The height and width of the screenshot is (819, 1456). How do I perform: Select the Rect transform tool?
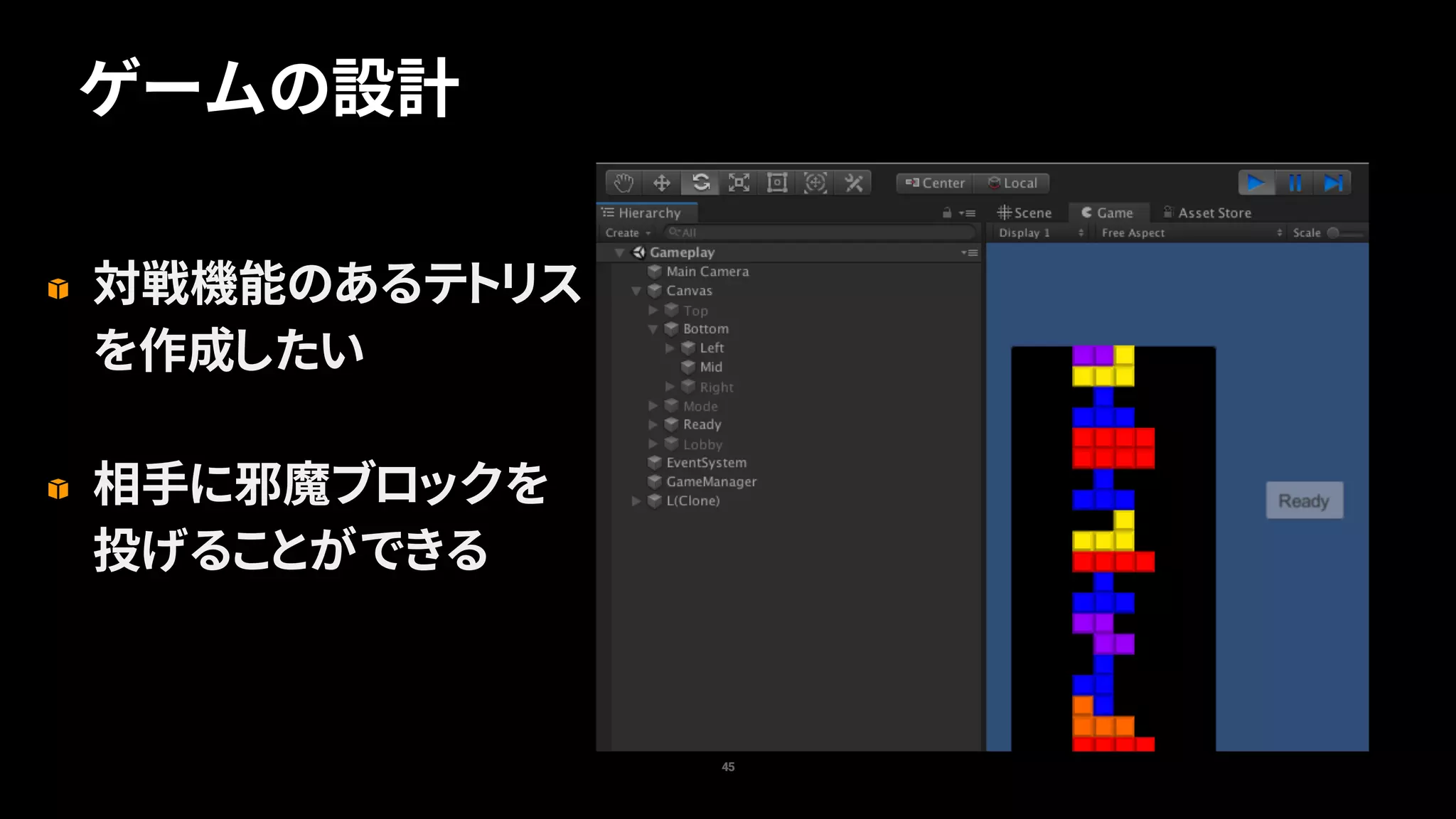click(777, 183)
